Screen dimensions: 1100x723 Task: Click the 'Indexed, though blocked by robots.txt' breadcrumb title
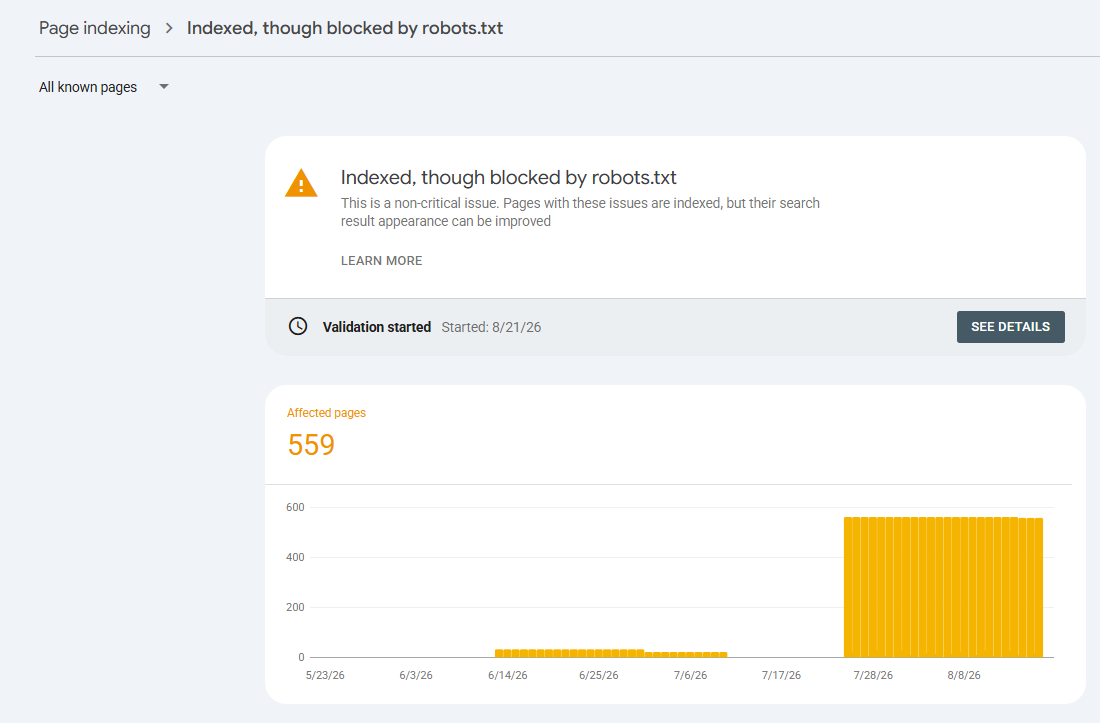coord(344,28)
